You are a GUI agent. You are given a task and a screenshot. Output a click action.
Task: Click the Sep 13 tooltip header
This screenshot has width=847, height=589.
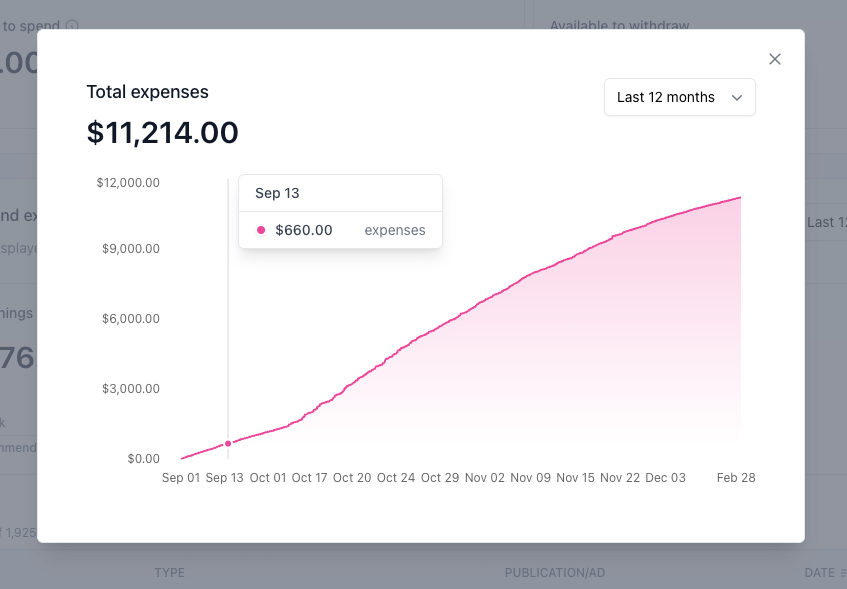tap(277, 193)
